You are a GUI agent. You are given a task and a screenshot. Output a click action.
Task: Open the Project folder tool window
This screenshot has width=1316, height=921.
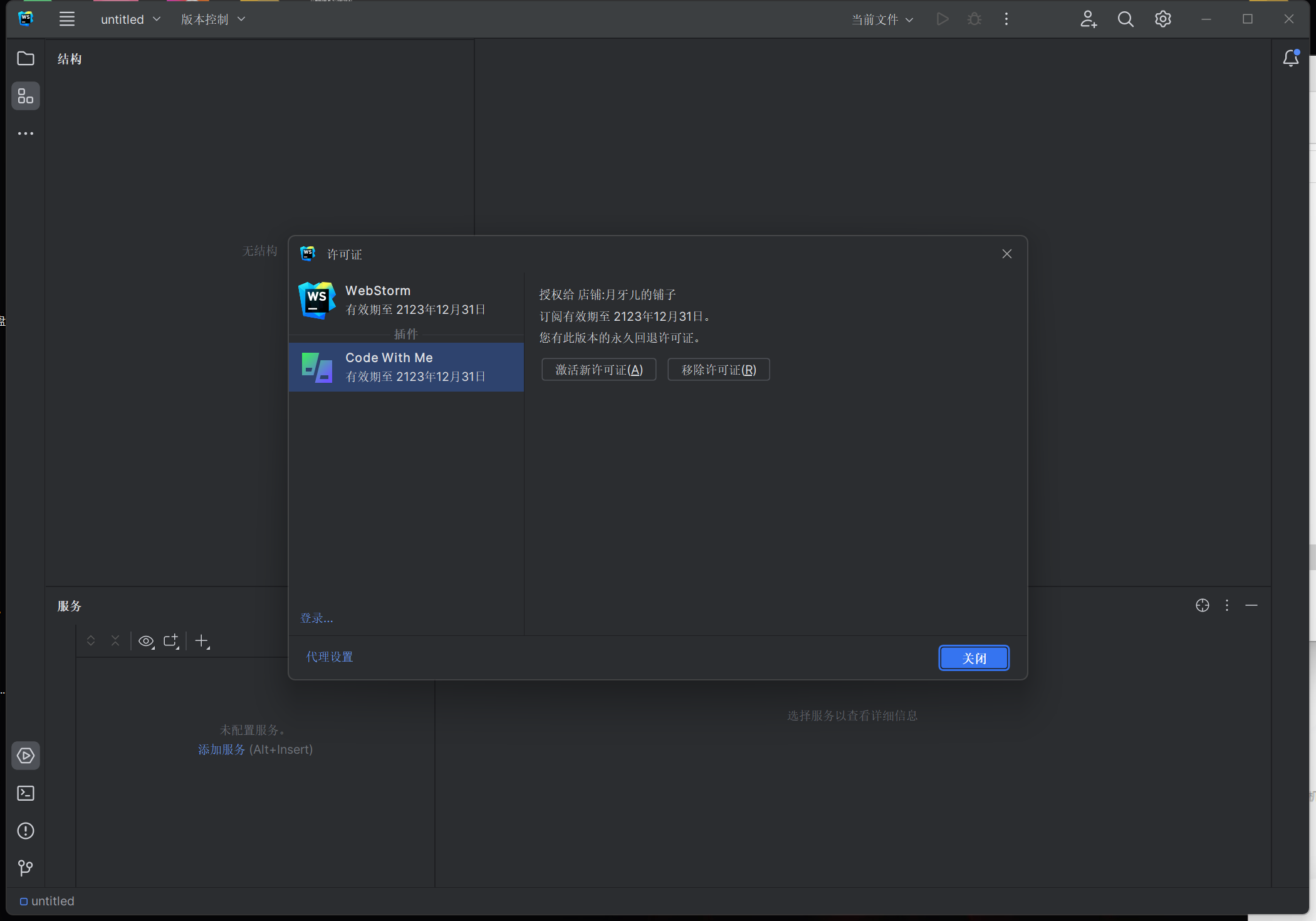pyautogui.click(x=26, y=58)
